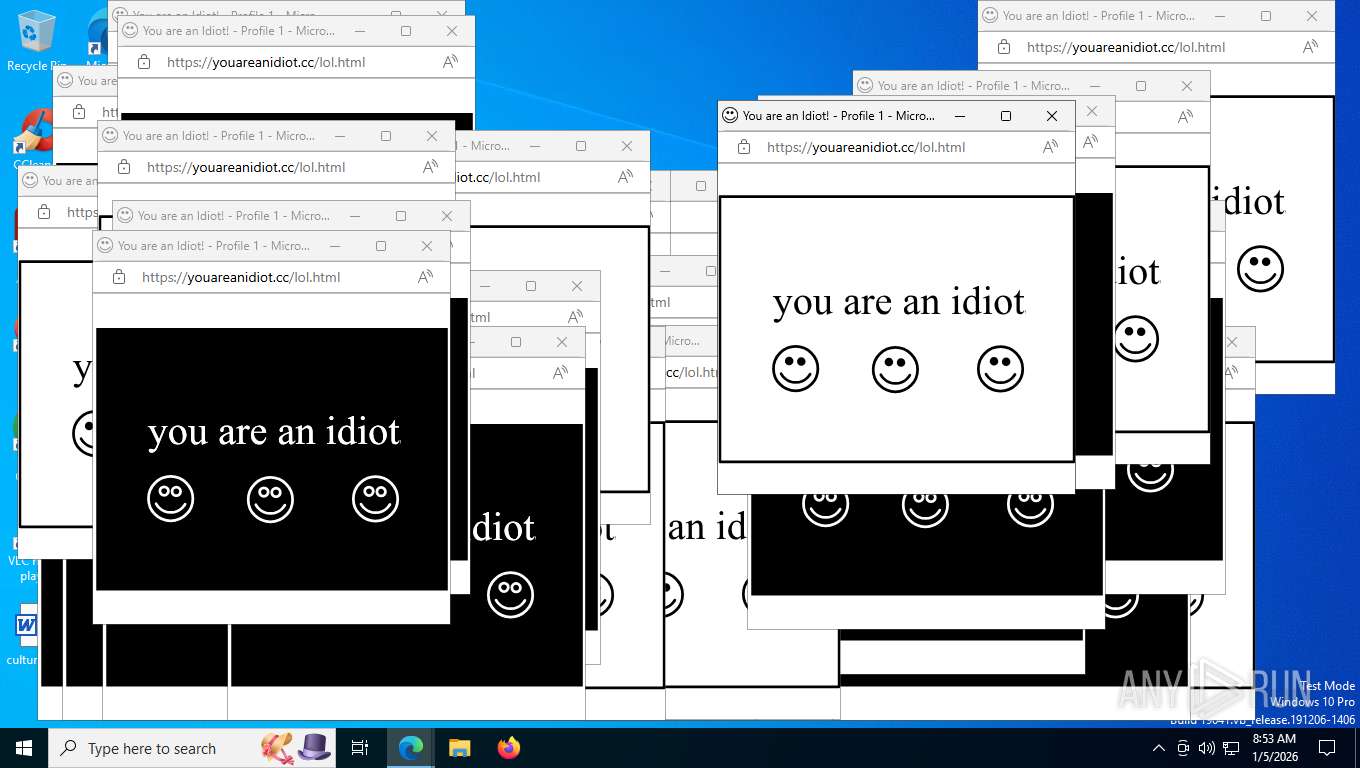Click lock icon in the front-left black-page window
Screen dimensions: 1360x768
point(119,277)
